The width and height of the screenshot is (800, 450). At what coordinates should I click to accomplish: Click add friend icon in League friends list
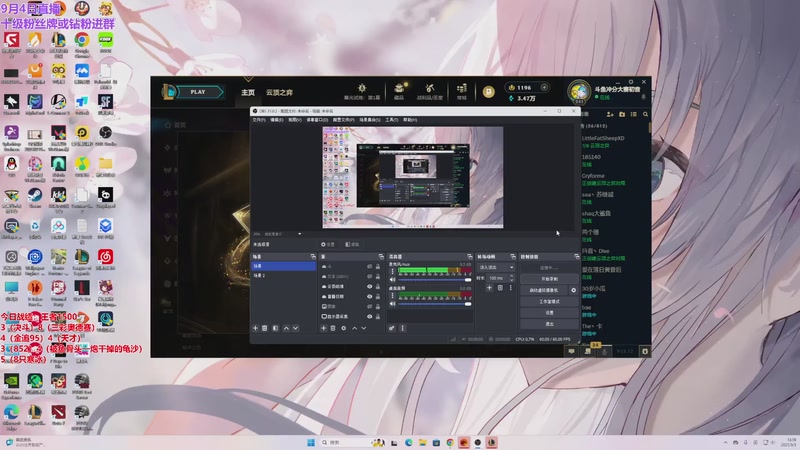tap(610, 114)
